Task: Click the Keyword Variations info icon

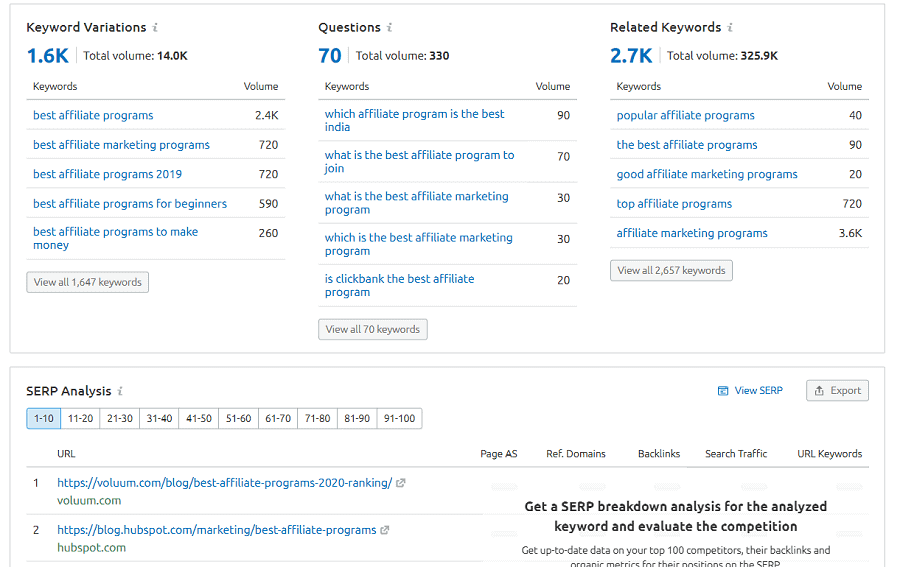Action: point(155,27)
